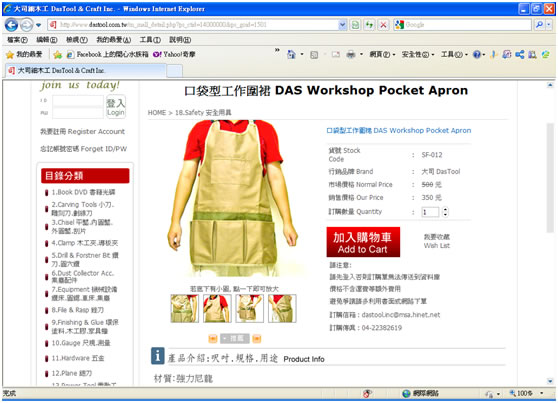Open the Register Account link
Screen dimensions: 558x403
(x=82, y=131)
